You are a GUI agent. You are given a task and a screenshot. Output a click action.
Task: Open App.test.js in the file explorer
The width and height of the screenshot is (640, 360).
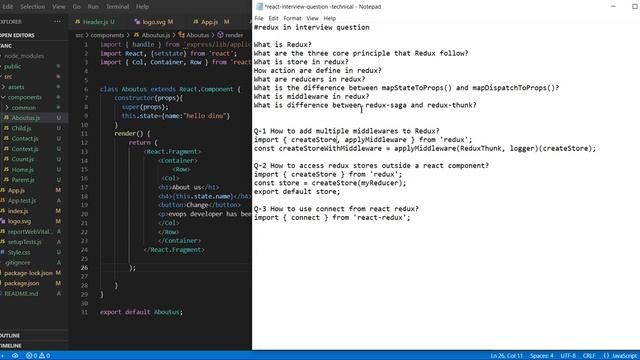21,201
